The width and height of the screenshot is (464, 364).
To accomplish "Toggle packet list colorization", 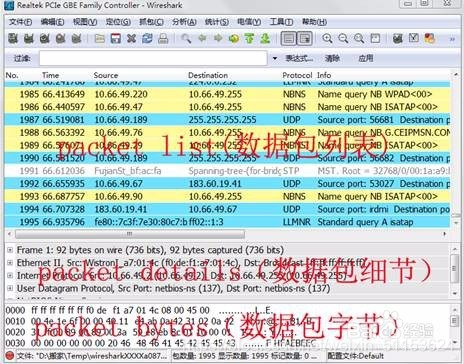I will pos(289,39).
